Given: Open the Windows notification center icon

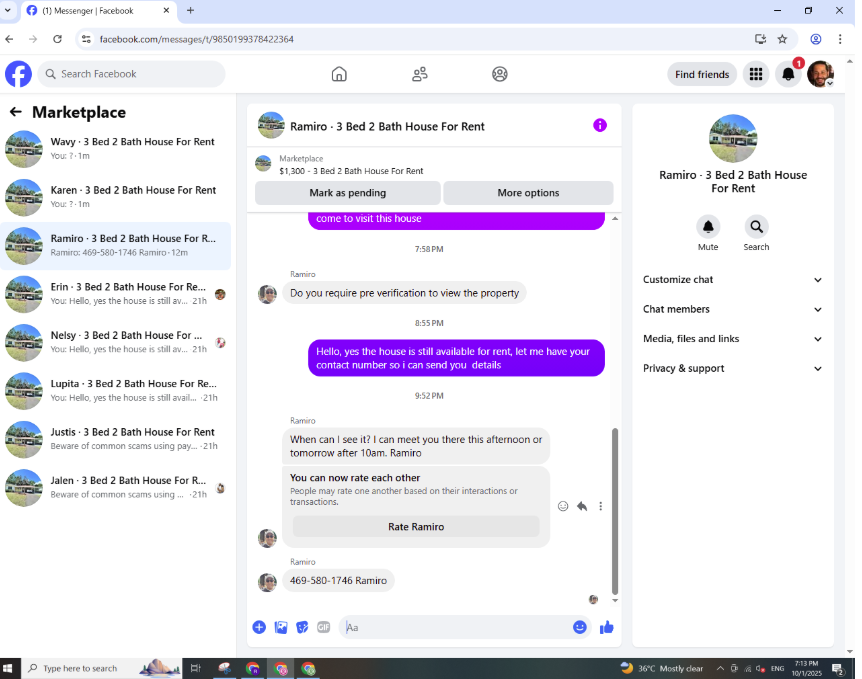Looking at the screenshot, I should pyautogui.click(x=838, y=669).
